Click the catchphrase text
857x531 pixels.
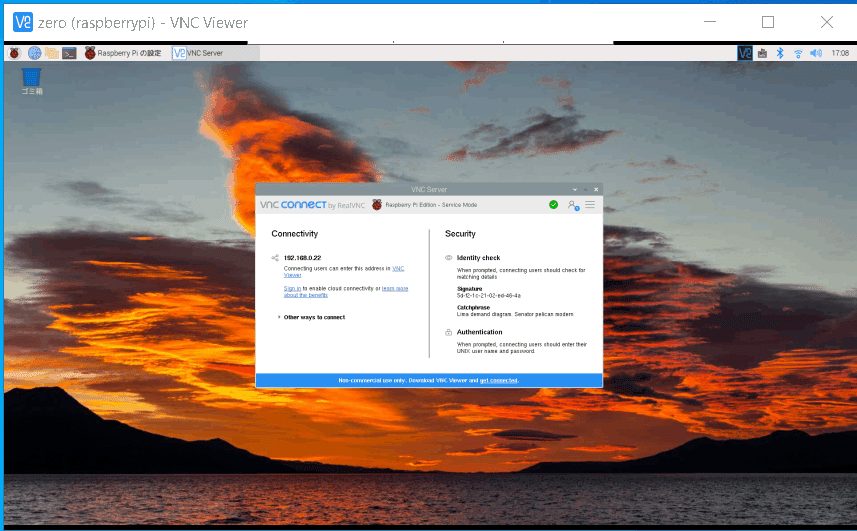coord(515,314)
